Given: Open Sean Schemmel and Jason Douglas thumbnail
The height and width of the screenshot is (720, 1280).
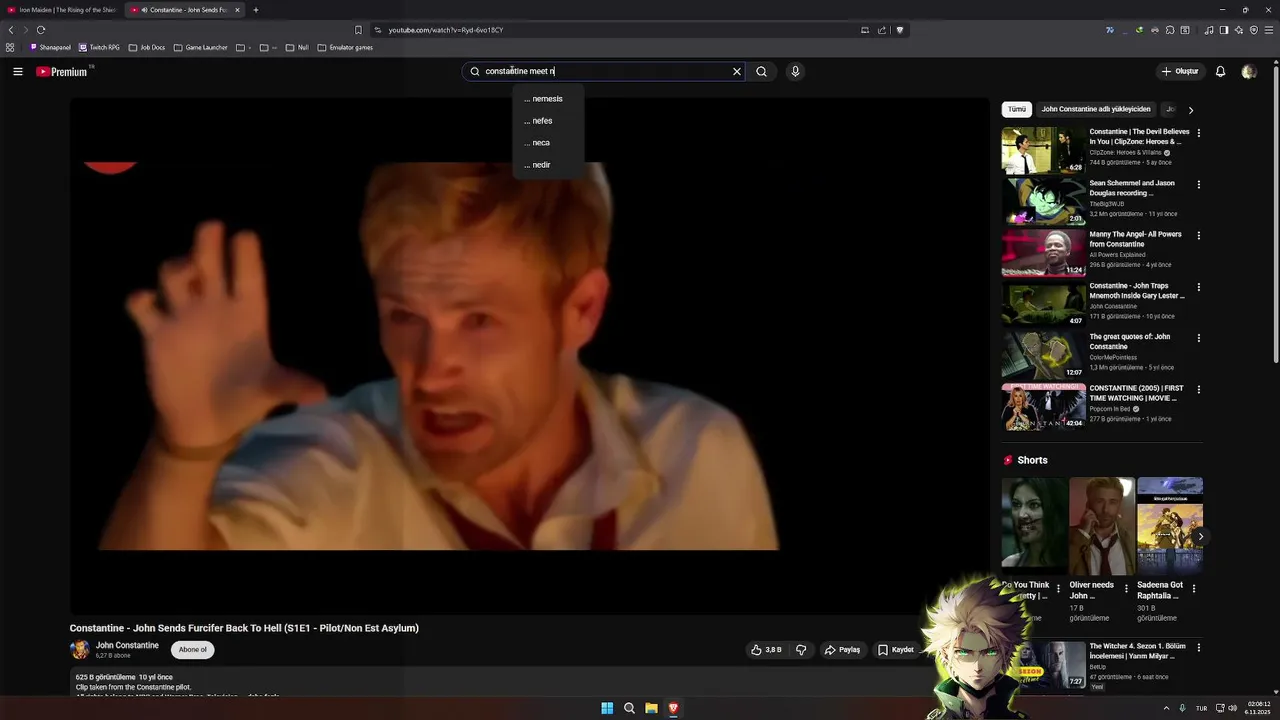Looking at the screenshot, I should pos(1044,201).
